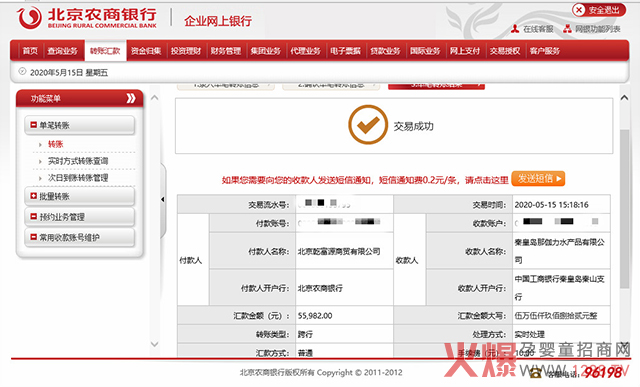
Task: Click payer name 北京乾富源商贸有限公司
Action: pyautogui.click(x=339, y=251)
